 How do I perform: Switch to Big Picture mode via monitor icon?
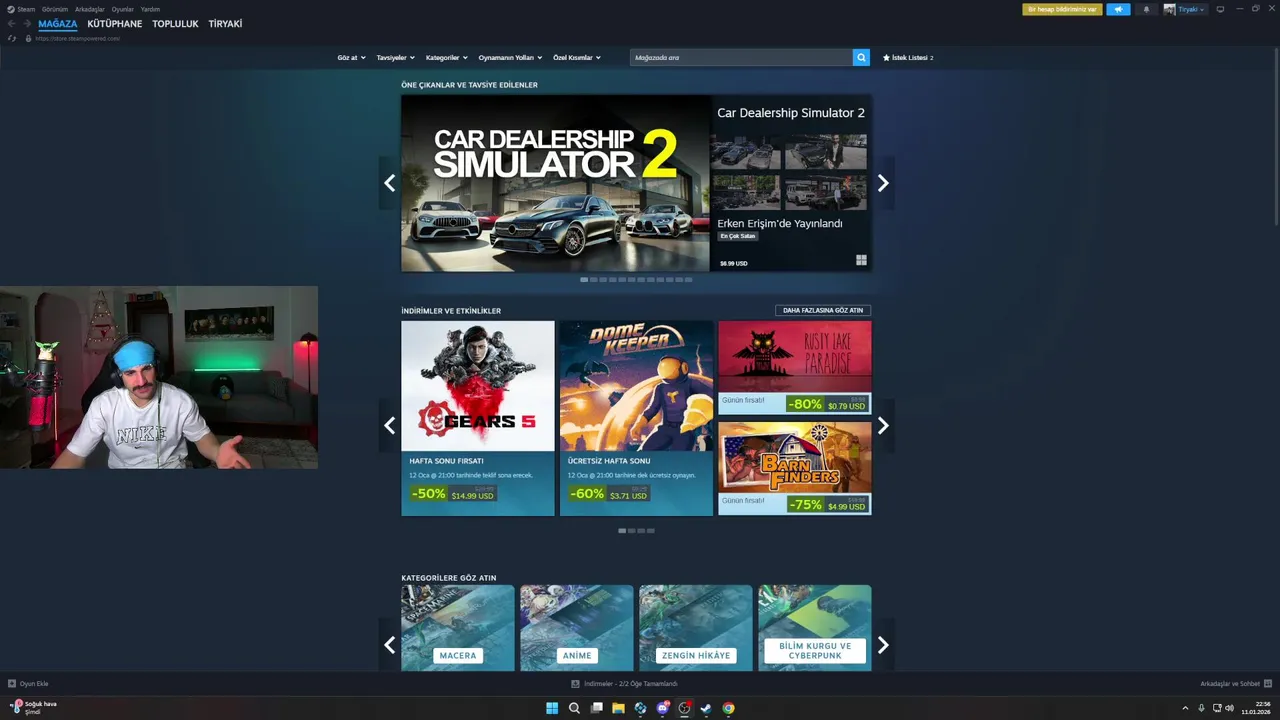1220,9
